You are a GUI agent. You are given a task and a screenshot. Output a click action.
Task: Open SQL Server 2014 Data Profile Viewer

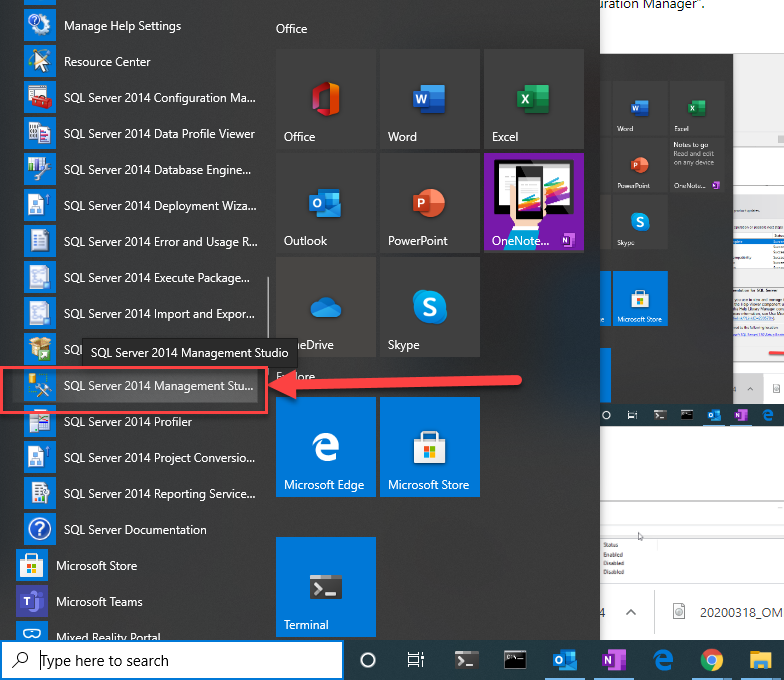pyautogui.click(x=140, y=134)
